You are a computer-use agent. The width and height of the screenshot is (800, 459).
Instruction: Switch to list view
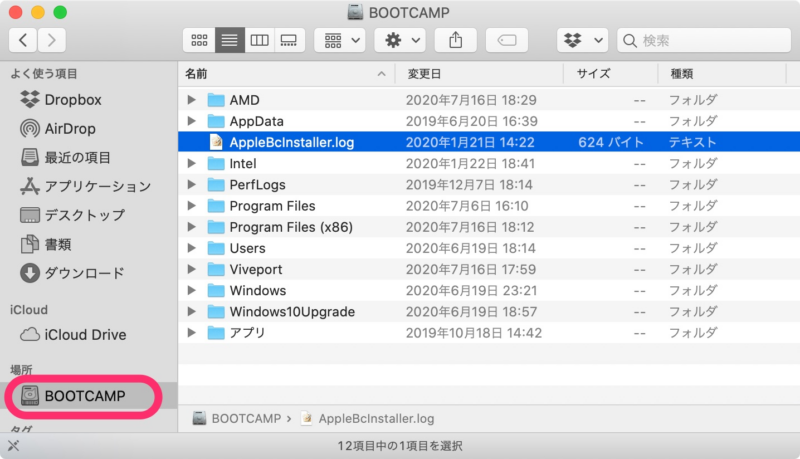230,40
